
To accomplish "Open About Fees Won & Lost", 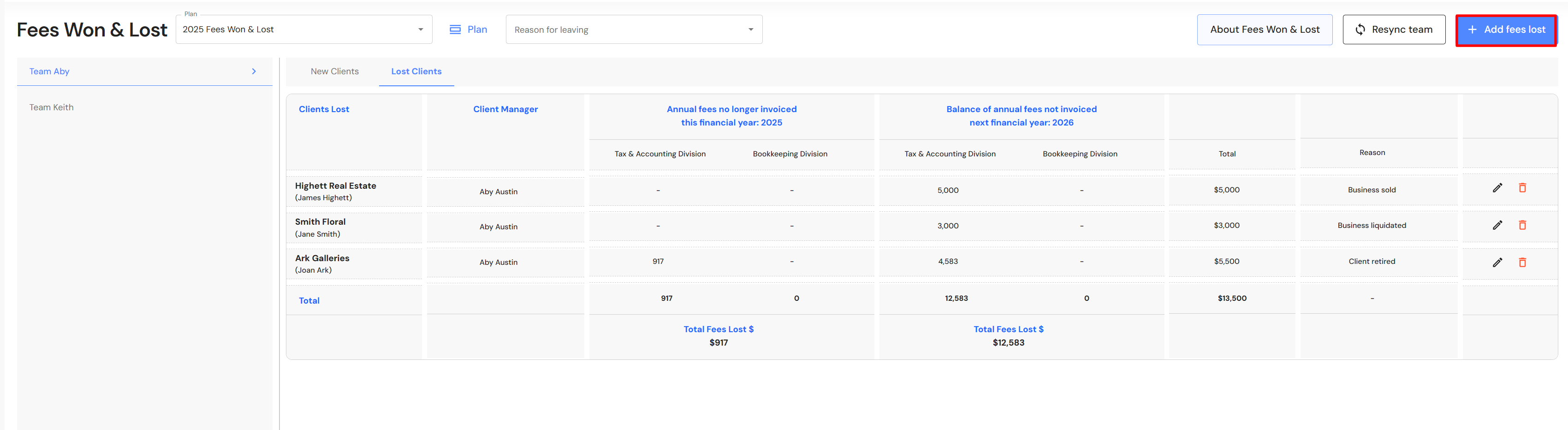I will 1264,30.
